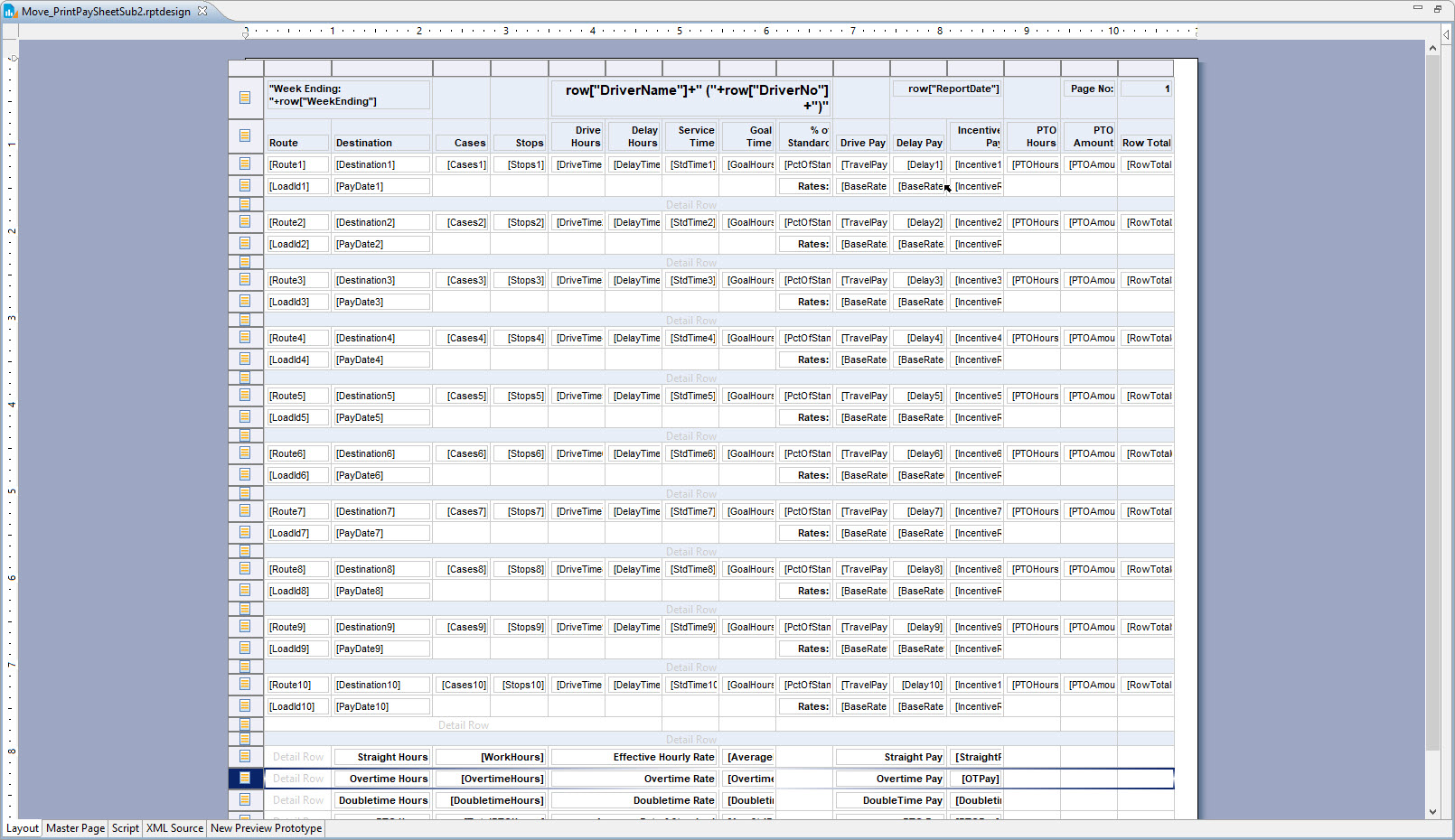This screenshot has height=840, width=1455.
Task: Select the row icon beside [LoadId10]
Action: coord(245,705)
